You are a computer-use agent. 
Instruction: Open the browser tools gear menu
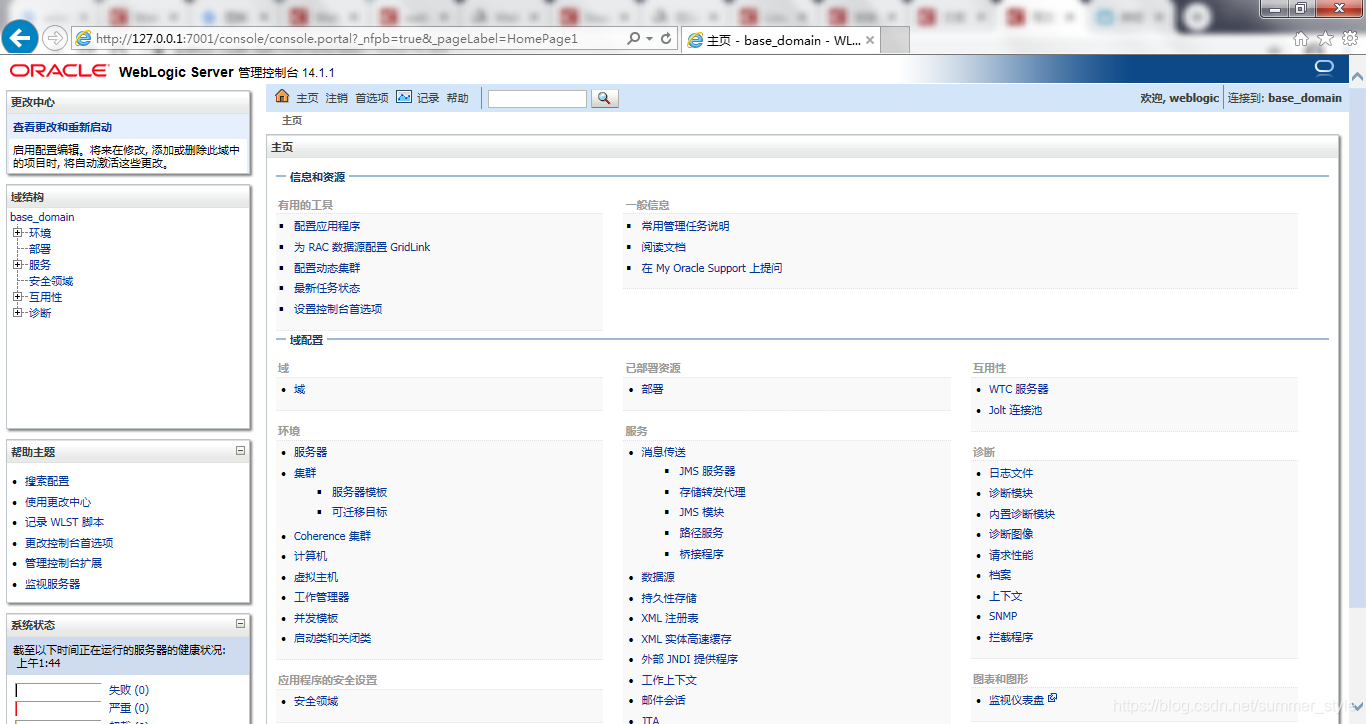tap(1350, 38)
